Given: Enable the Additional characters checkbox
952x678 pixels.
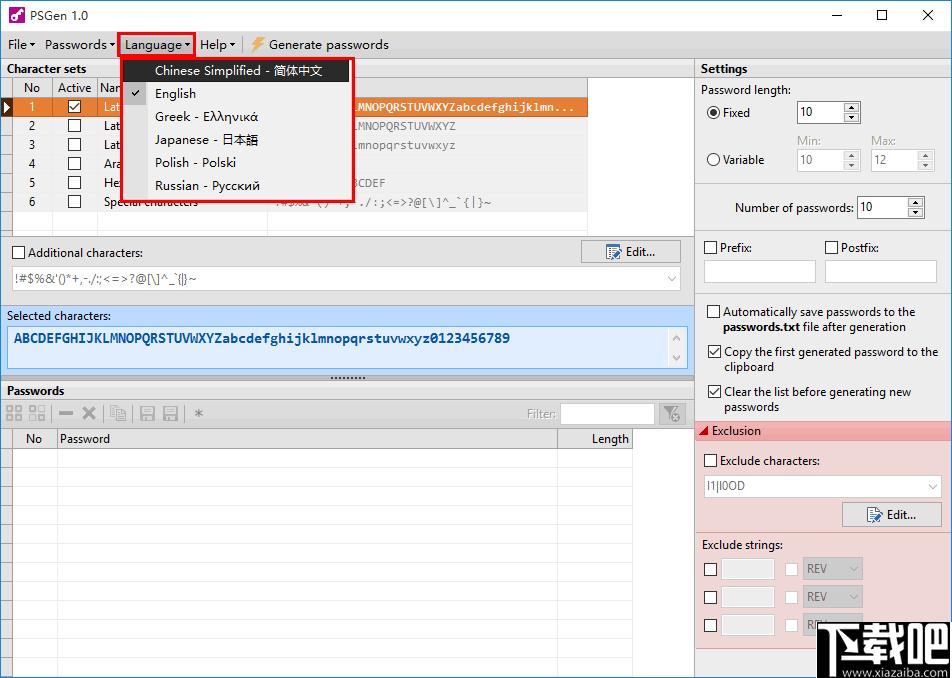Looking at the screenshot, I should [x=19, y=253].
